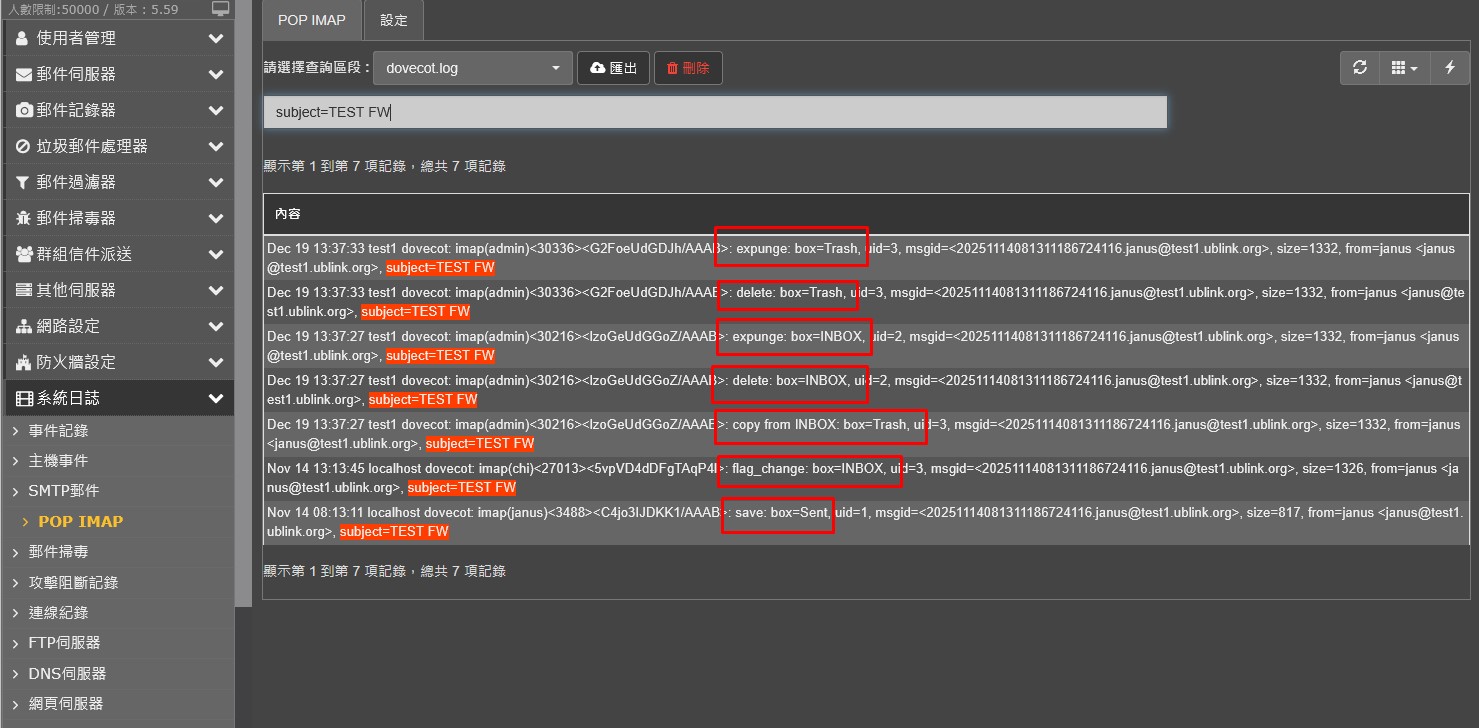Expand the 防火牆設定 menu chevron
The width and height of the screenshot is (1479, 728).
click(215, 362)
